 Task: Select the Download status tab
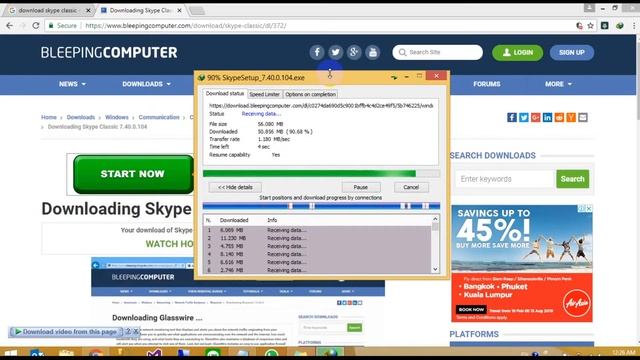coord(224,93)
